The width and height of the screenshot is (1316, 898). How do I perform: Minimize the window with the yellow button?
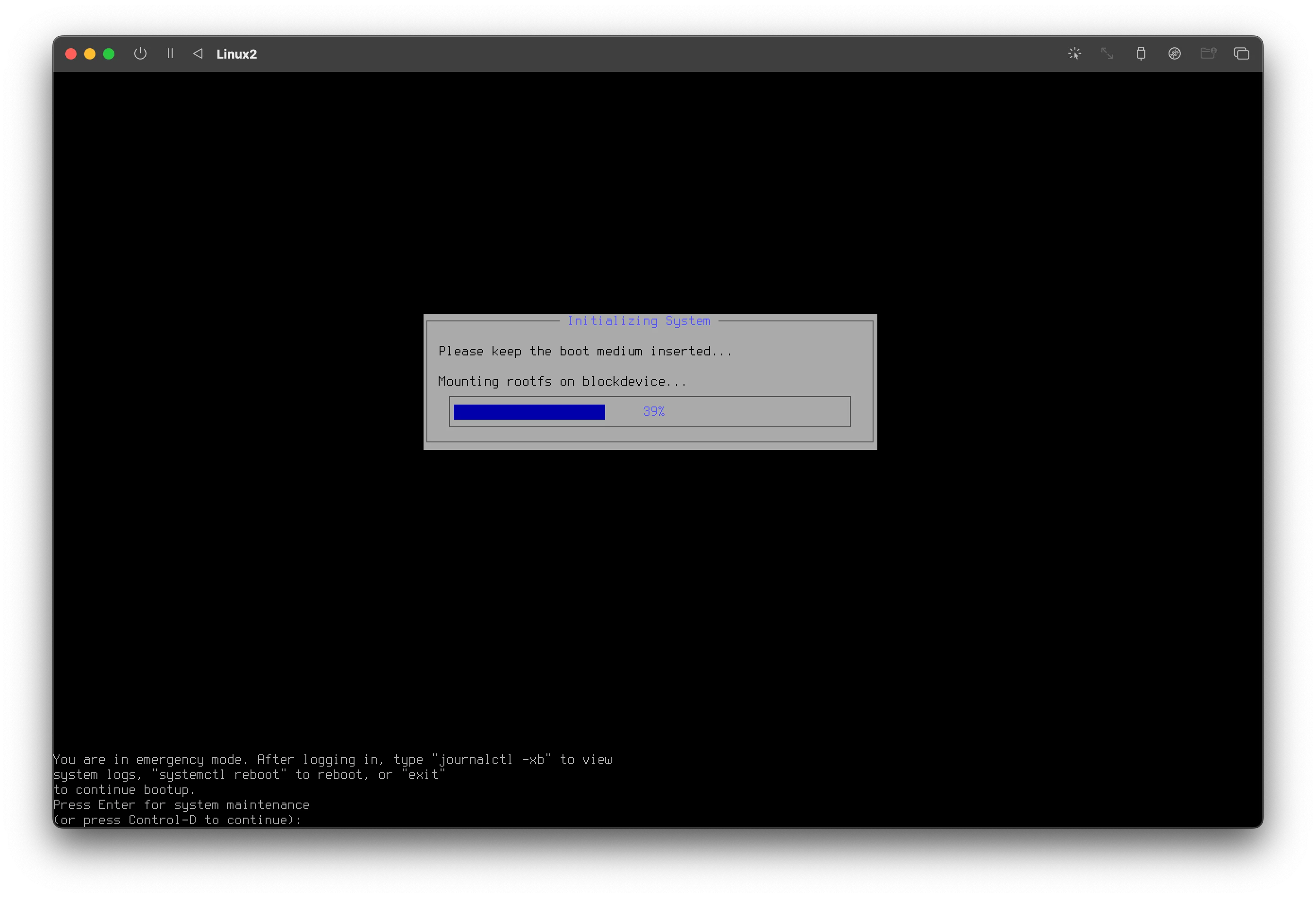pyautogui.click(x=89, y=54)
